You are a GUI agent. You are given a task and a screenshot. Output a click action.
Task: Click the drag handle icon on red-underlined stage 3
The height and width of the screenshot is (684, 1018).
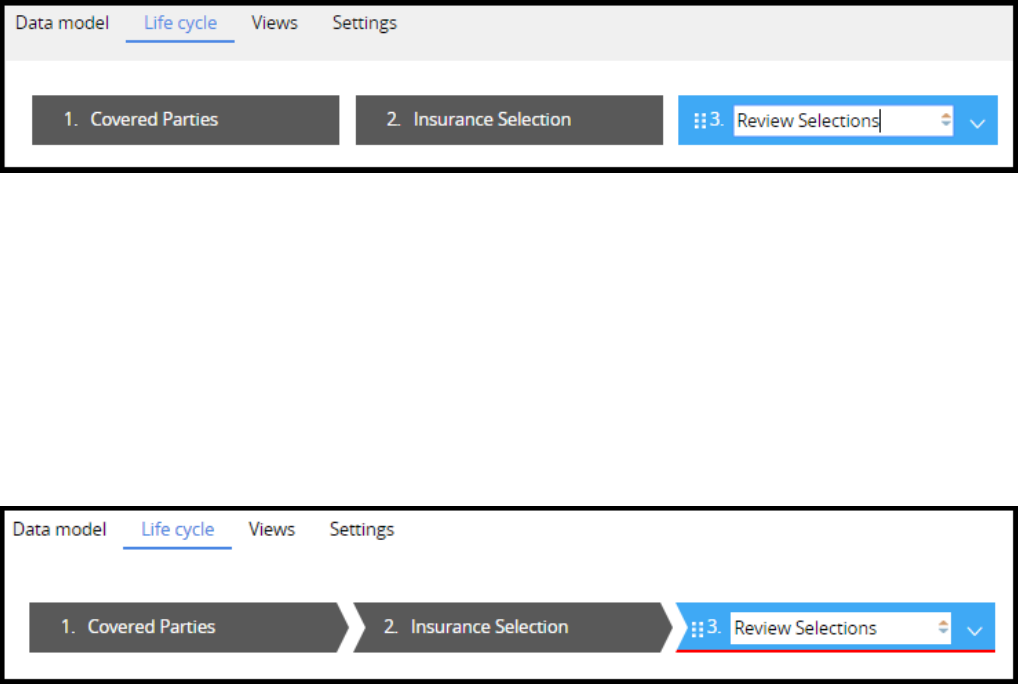point(697,629)
